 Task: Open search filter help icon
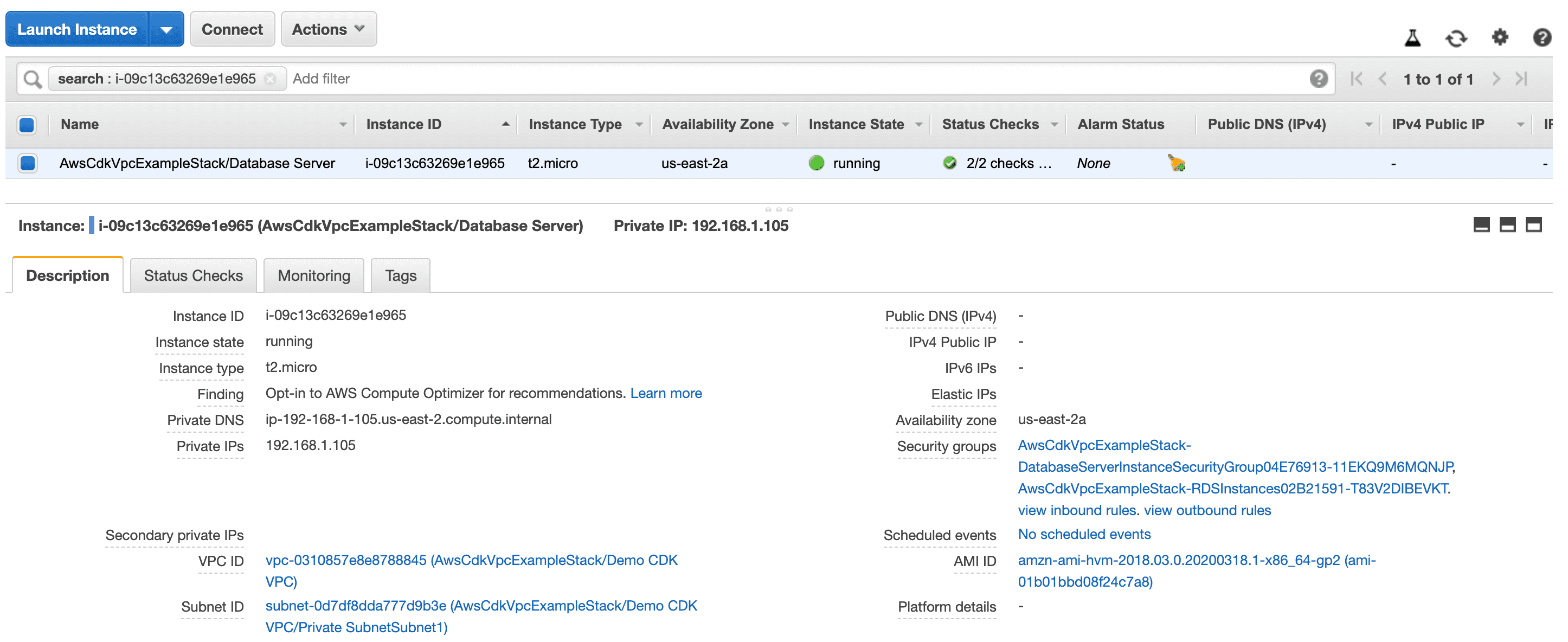[1319, 79]
